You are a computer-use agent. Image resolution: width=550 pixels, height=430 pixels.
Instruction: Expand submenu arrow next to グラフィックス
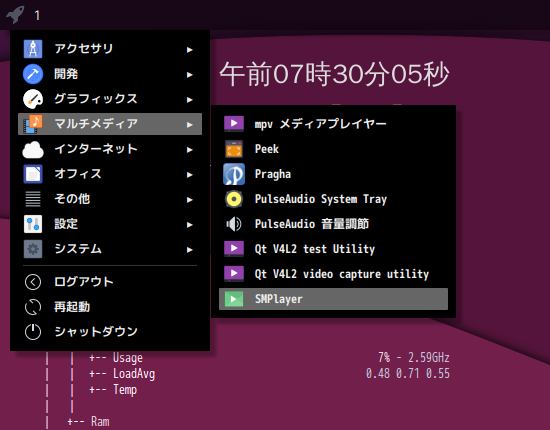click(190, 100)
